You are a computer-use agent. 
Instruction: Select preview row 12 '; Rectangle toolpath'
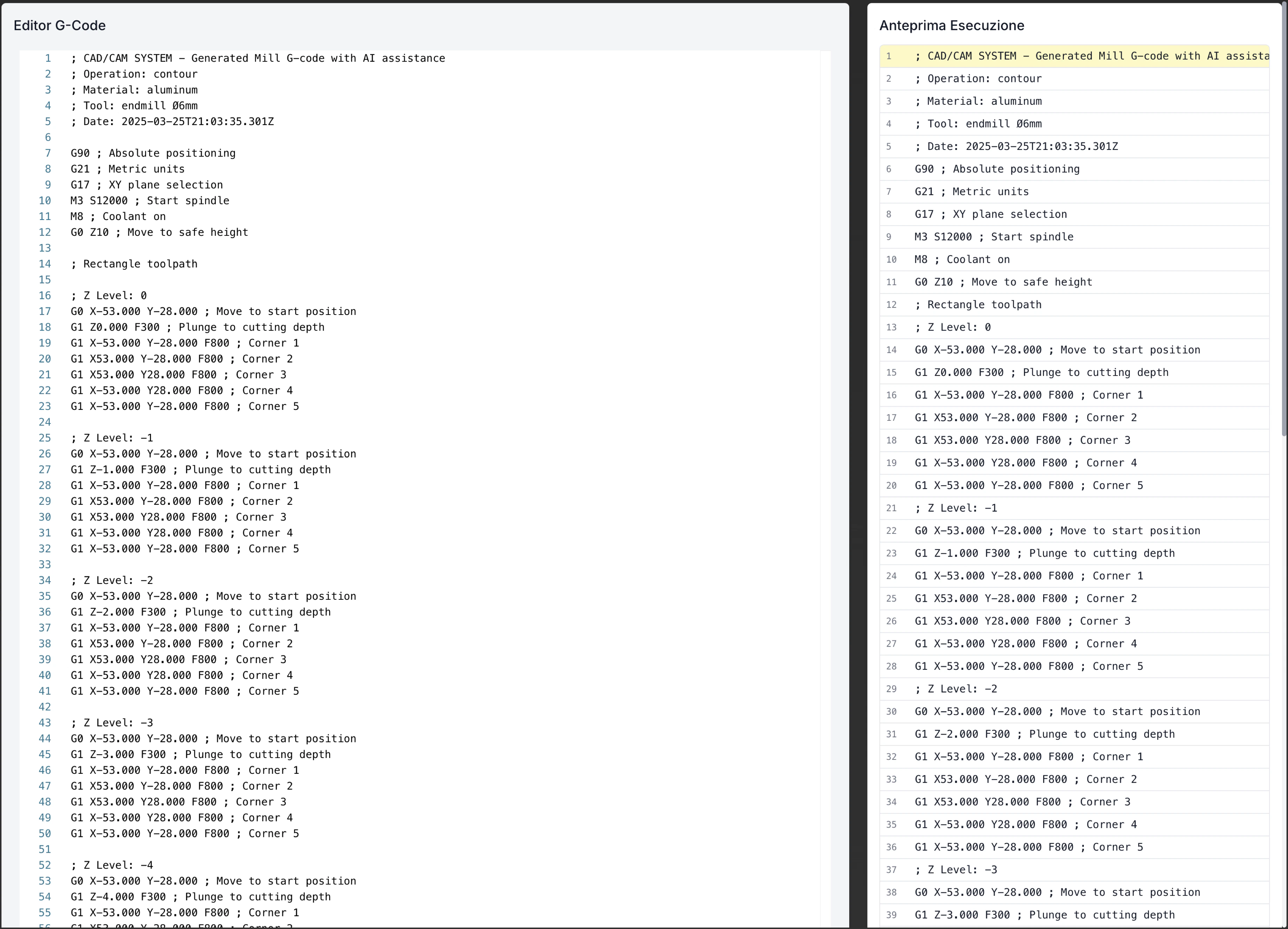click(x=1074, y=305)
